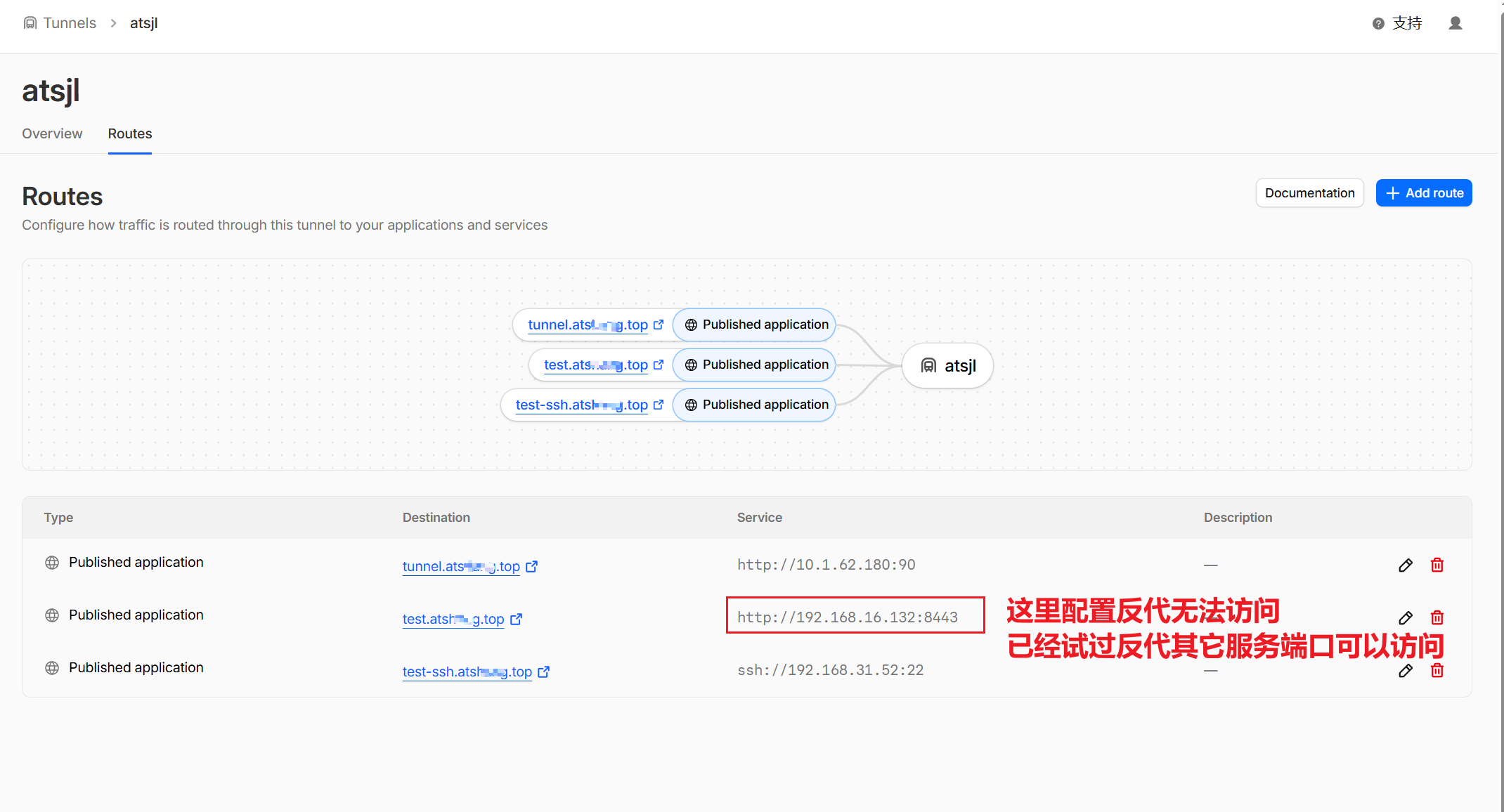The width and height of the screenshot is (1504, 812).
Task: Delete the tunnel route via trash icon
Action: (1437, 565)
